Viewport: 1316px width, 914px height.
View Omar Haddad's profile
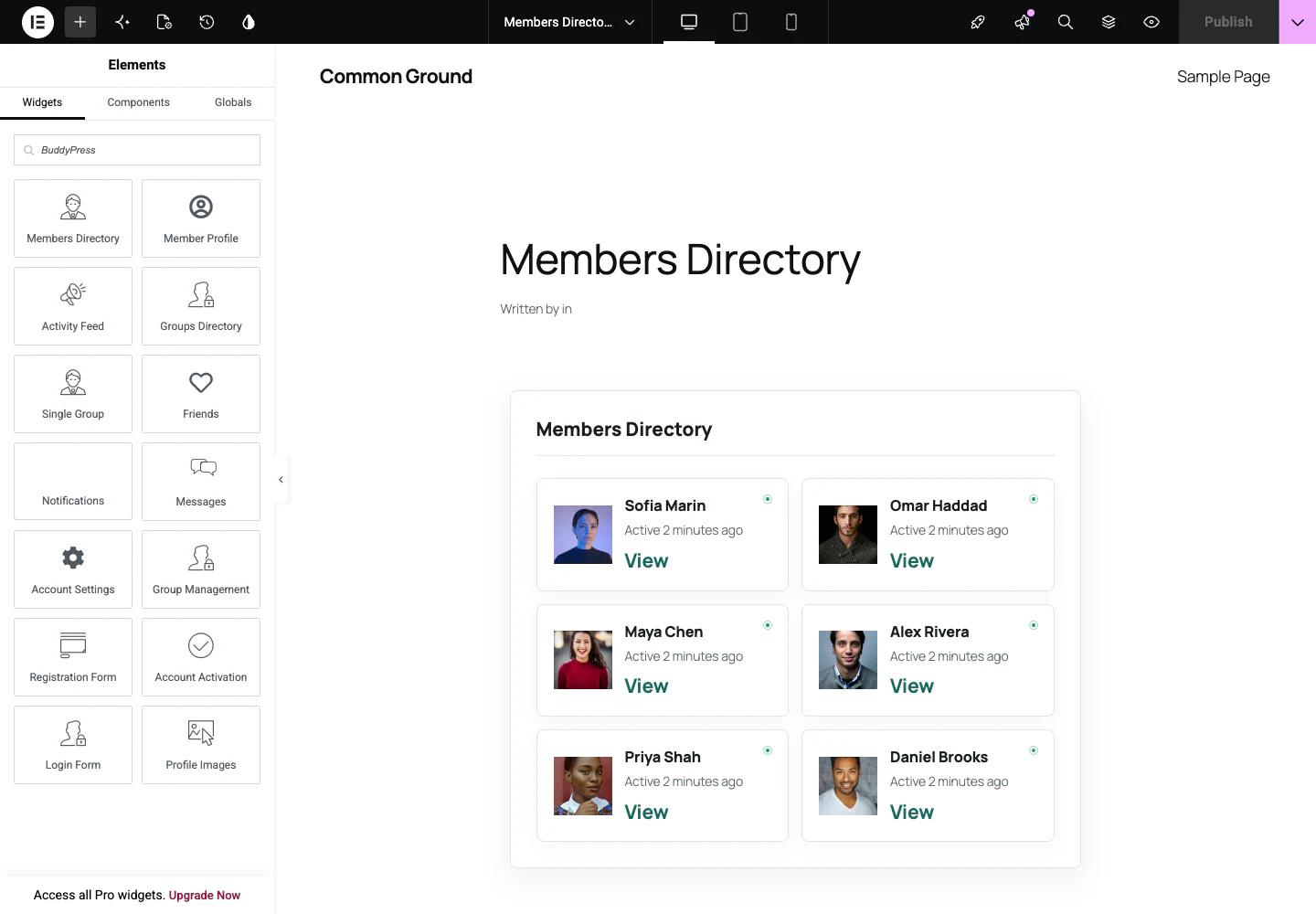tap(912, 561)
